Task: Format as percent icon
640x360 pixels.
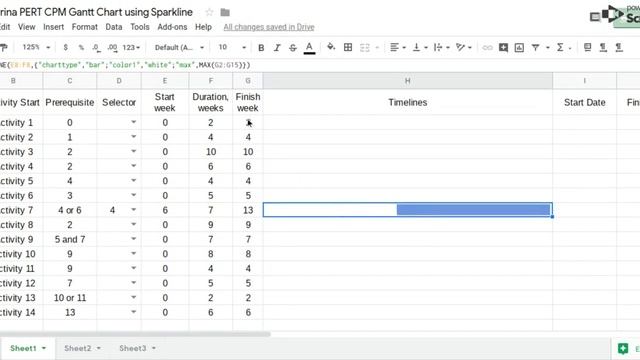Action: coord(81,48)
